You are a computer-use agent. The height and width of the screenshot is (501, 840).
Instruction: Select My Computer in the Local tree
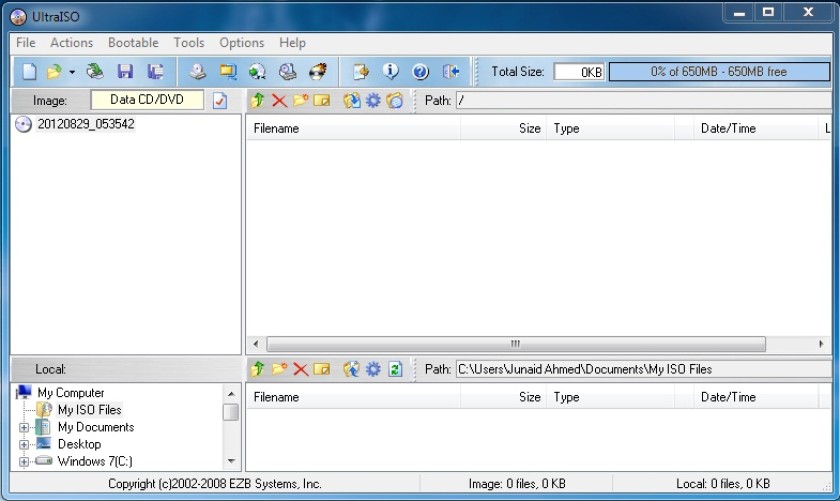71,393
